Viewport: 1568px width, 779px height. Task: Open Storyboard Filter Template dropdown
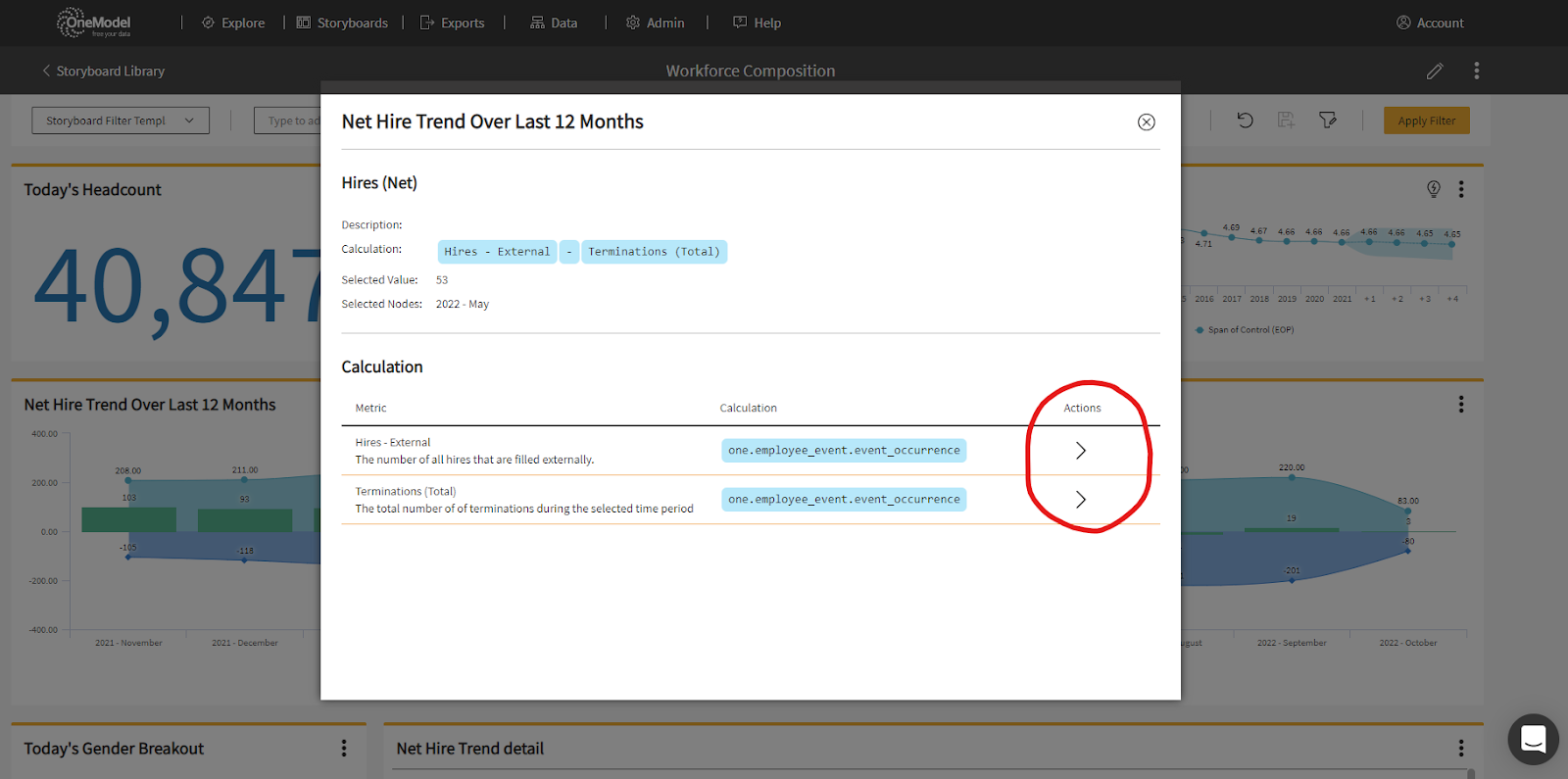(121, 121)
